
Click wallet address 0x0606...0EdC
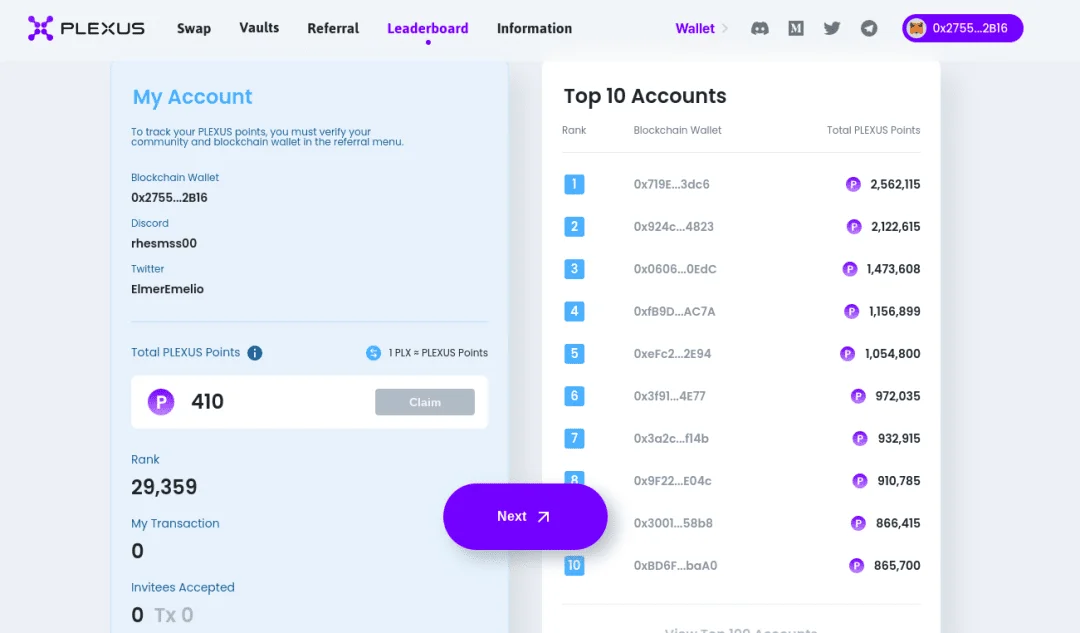(x=675, y=269)
